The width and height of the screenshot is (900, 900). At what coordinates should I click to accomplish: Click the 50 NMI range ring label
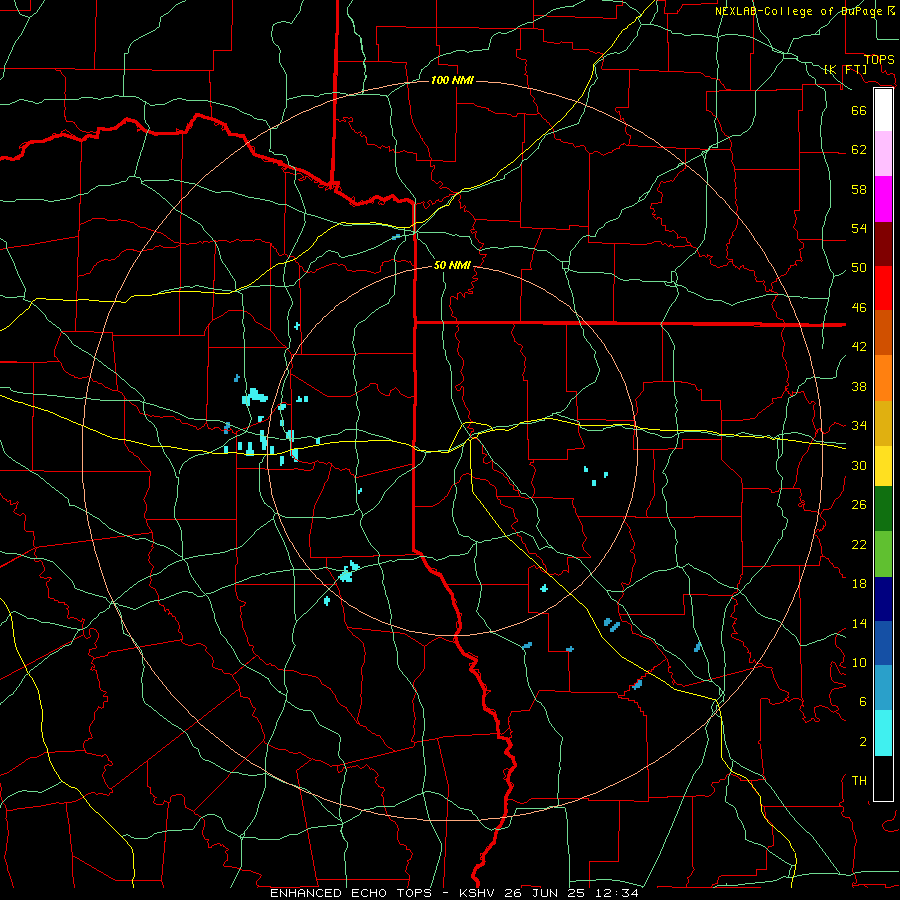click(452, 265)
